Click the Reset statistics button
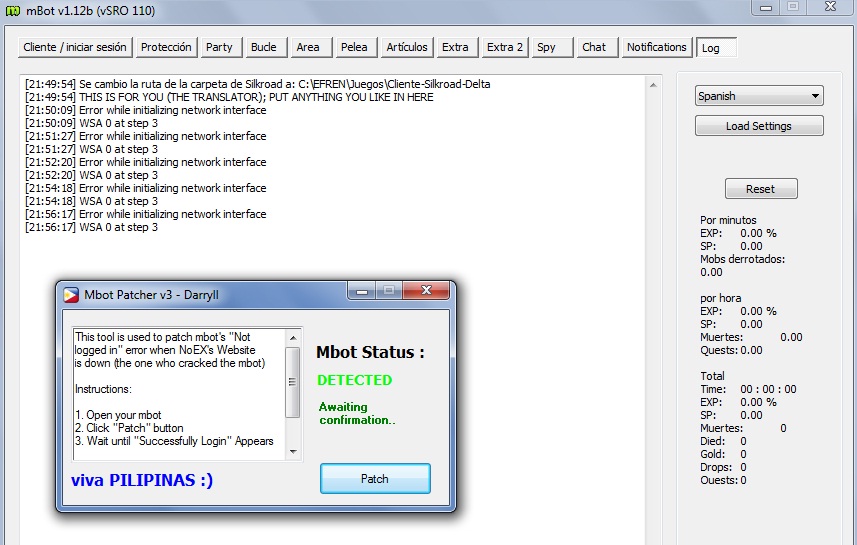This screenshot has height=545, width=857. point(761,189)
